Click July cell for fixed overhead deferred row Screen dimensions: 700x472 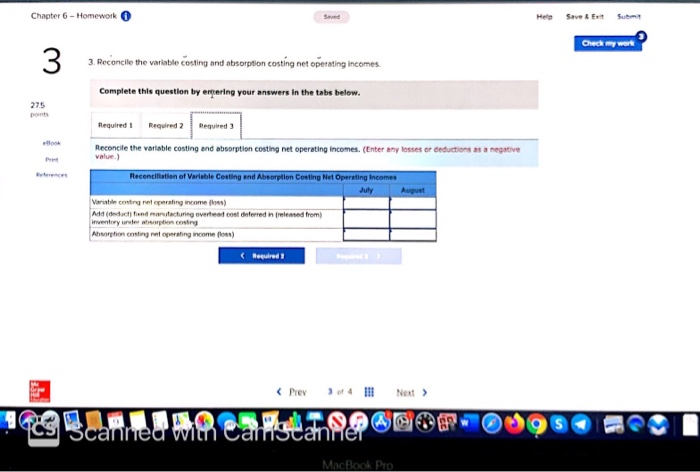coord(367,219)
